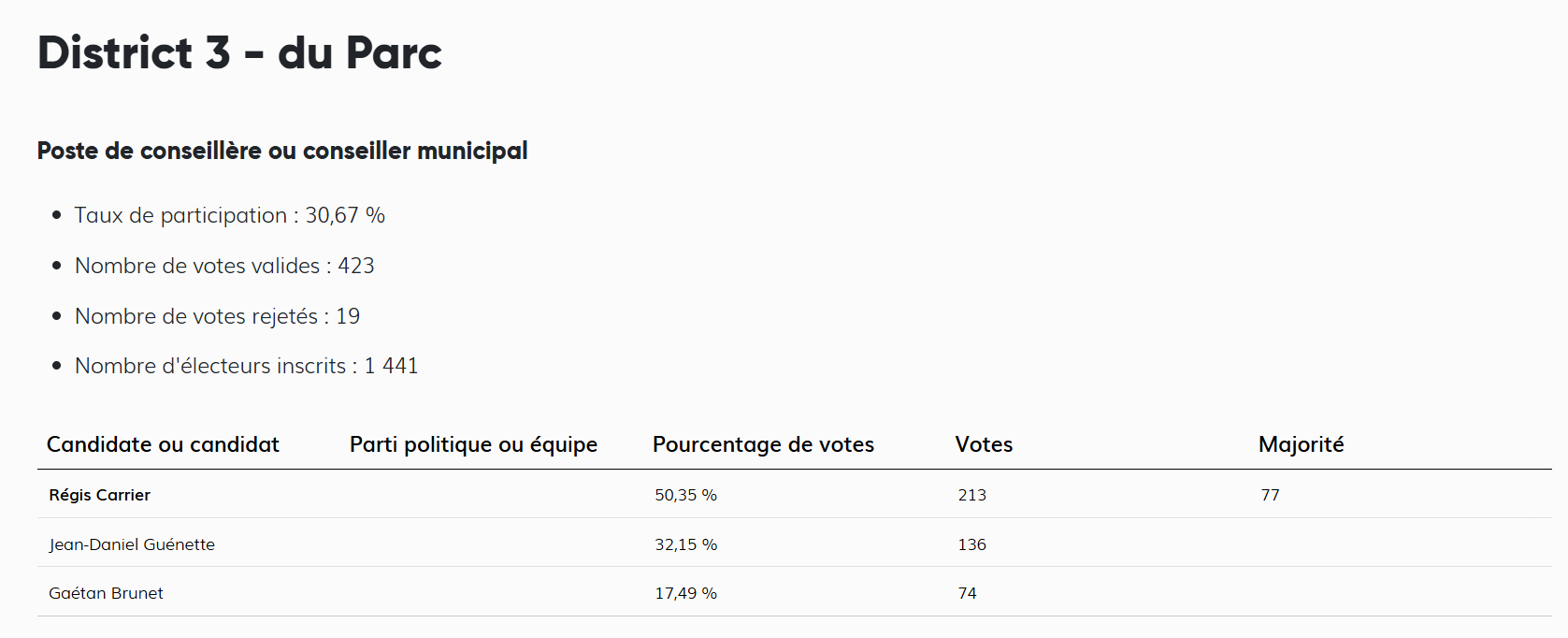Select the "Poste de conseillère ou conseiller municipal" subheading
1568x638 pixels.
point(282,151)
